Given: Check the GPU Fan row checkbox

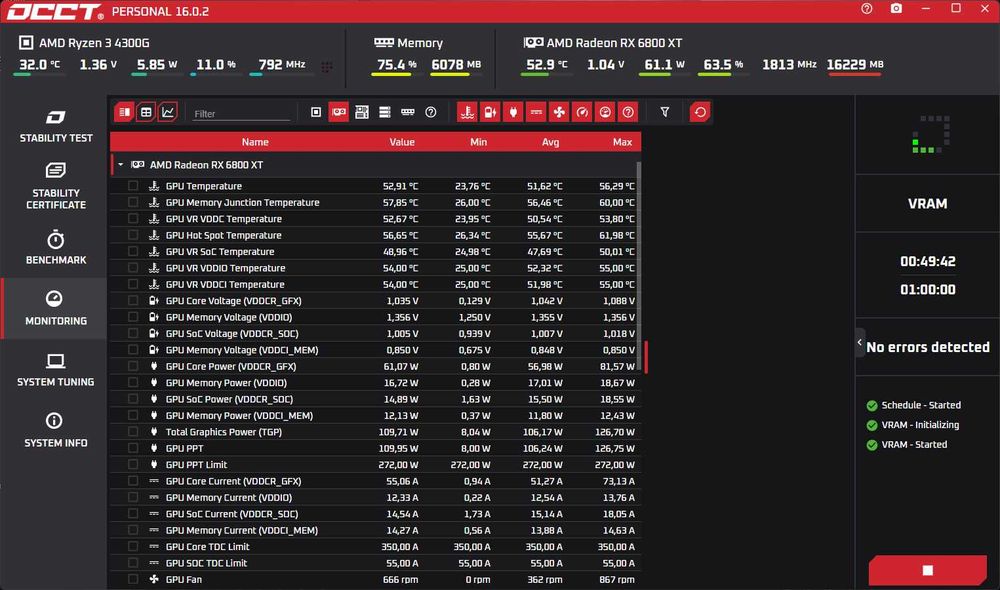Looking at the screenshot, I should [133, 579].
